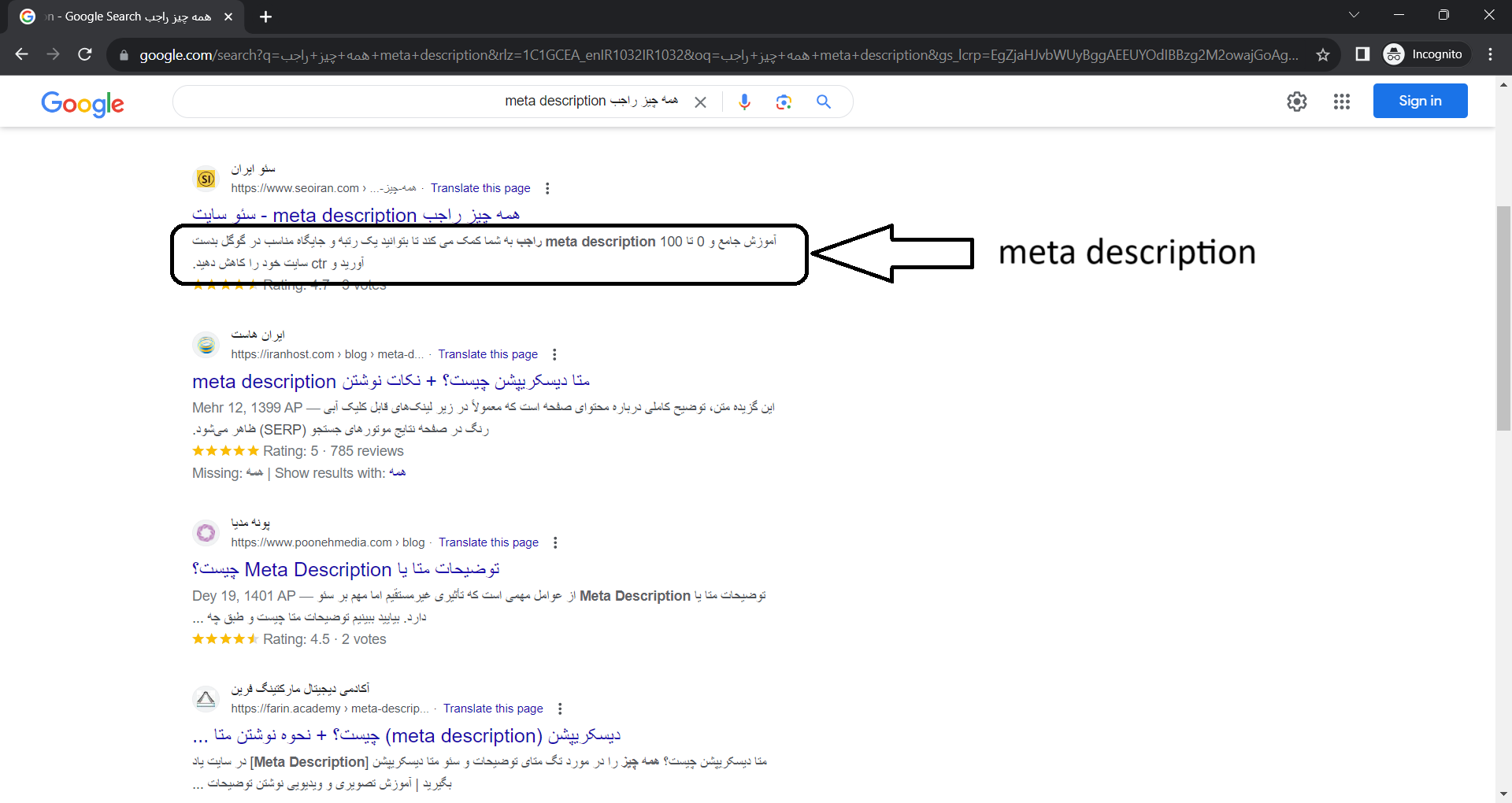Open the Chrome three-dot menu
The image size is (1512, 803).
(x=1490, y=54)
